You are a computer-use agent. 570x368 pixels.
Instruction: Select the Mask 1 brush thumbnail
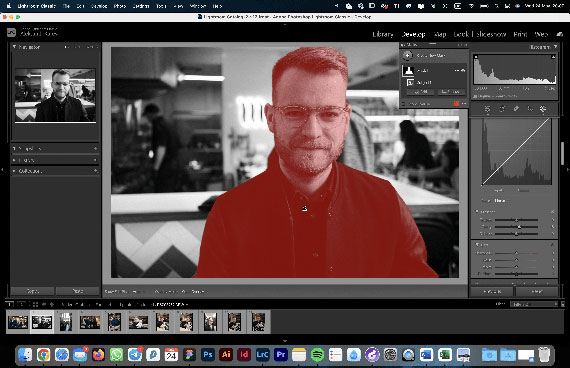[408, 71]
